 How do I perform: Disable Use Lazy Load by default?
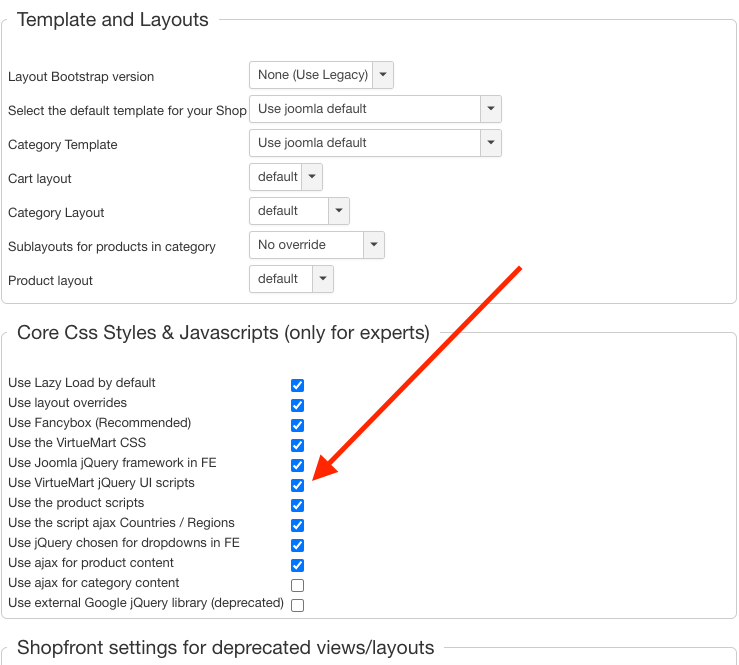pyautogui.click(x=297, y=385)
